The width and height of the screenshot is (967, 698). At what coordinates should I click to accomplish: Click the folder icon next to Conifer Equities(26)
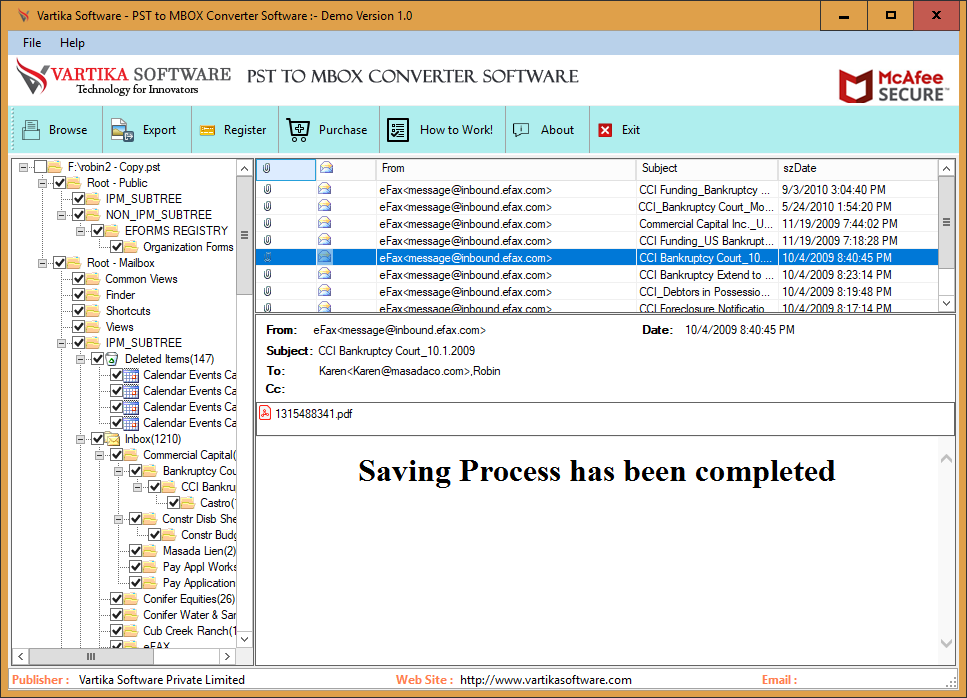131,599
